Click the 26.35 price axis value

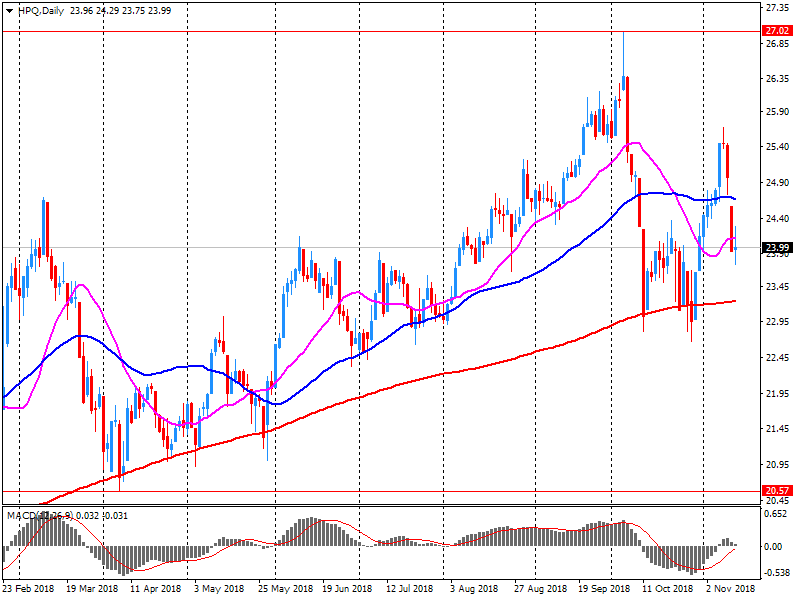tap(777, 79)
